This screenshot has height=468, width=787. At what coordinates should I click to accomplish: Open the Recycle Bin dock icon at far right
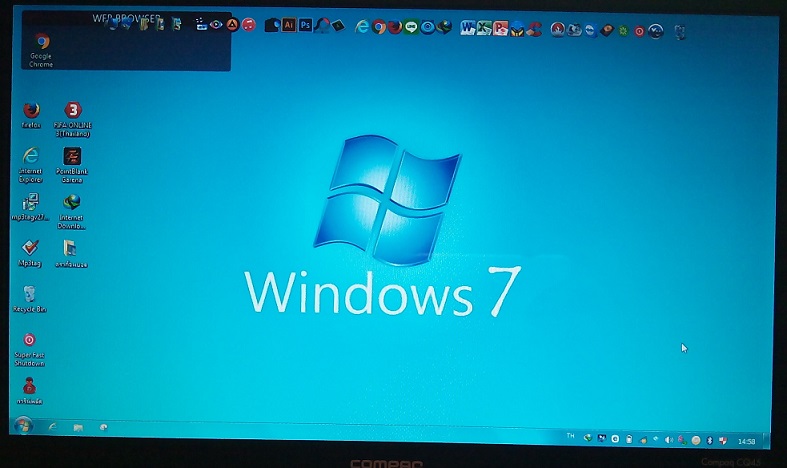pyautogui.click(x=680, y=32)
